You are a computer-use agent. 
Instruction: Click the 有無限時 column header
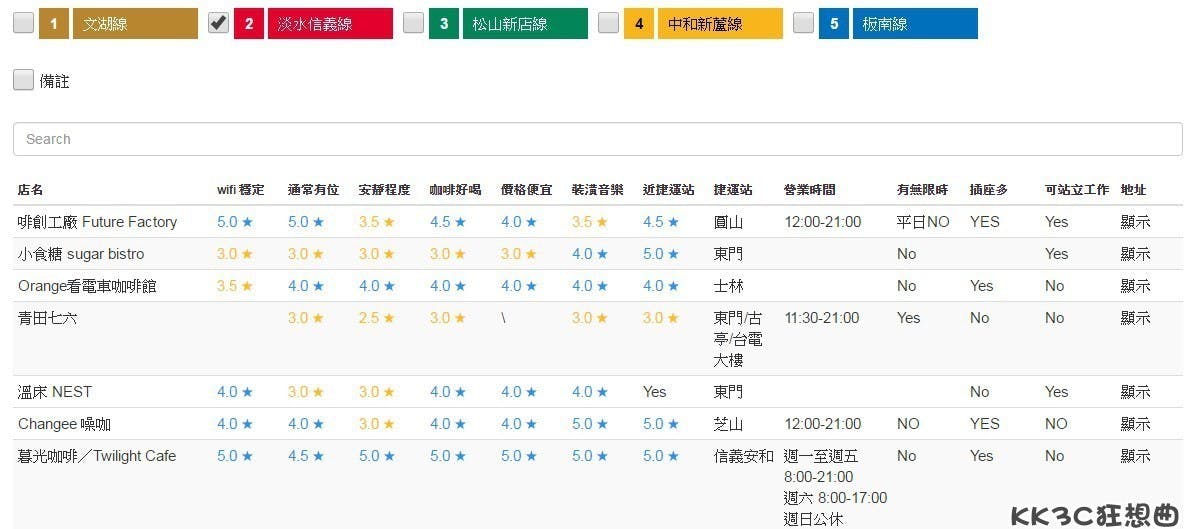(x=922, y=190)
